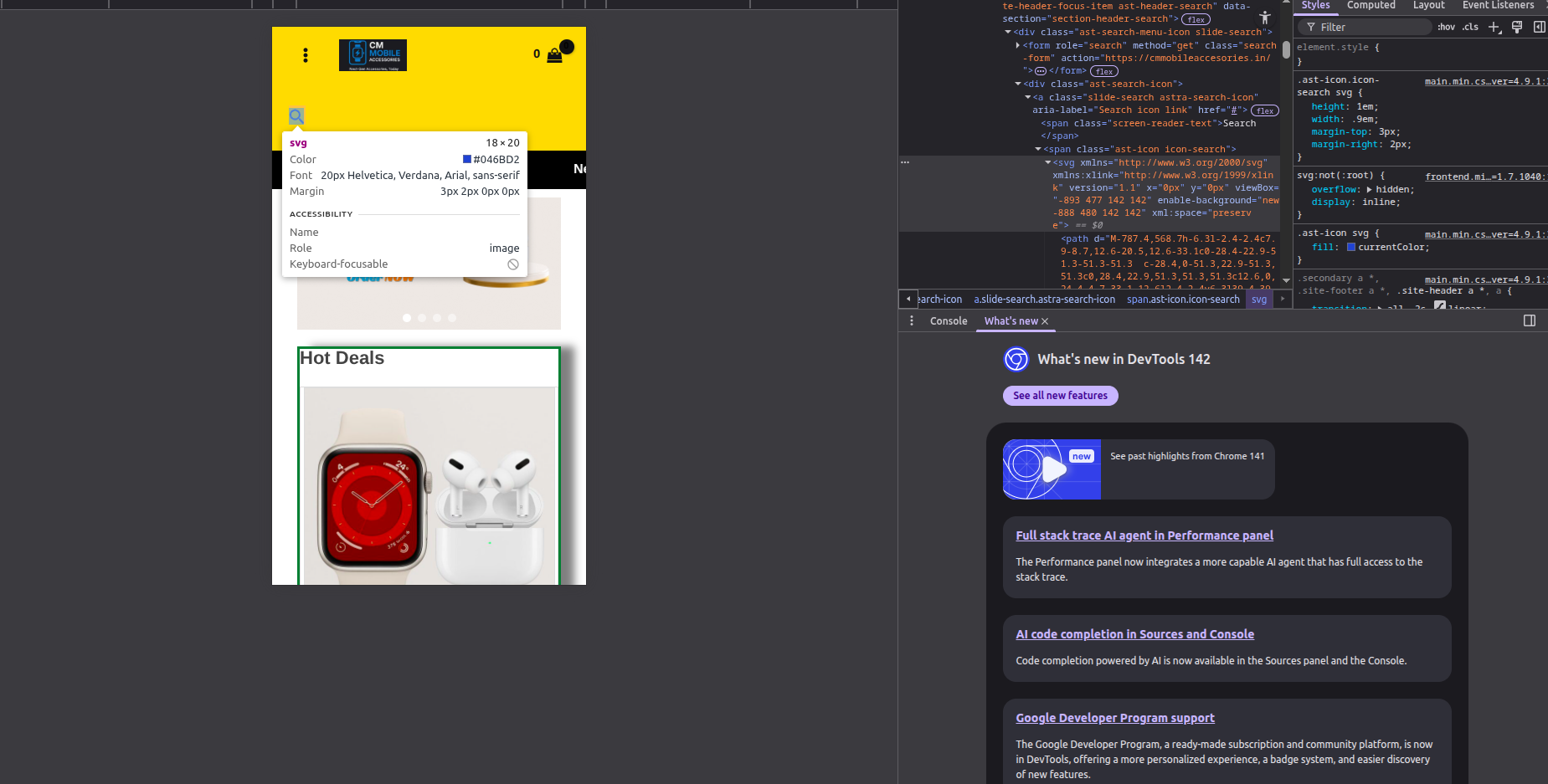Expand the overflow hidden shorthand property
This screenshot has width=1548, height=784.
pyautogui.click(x=1370, y=190)
